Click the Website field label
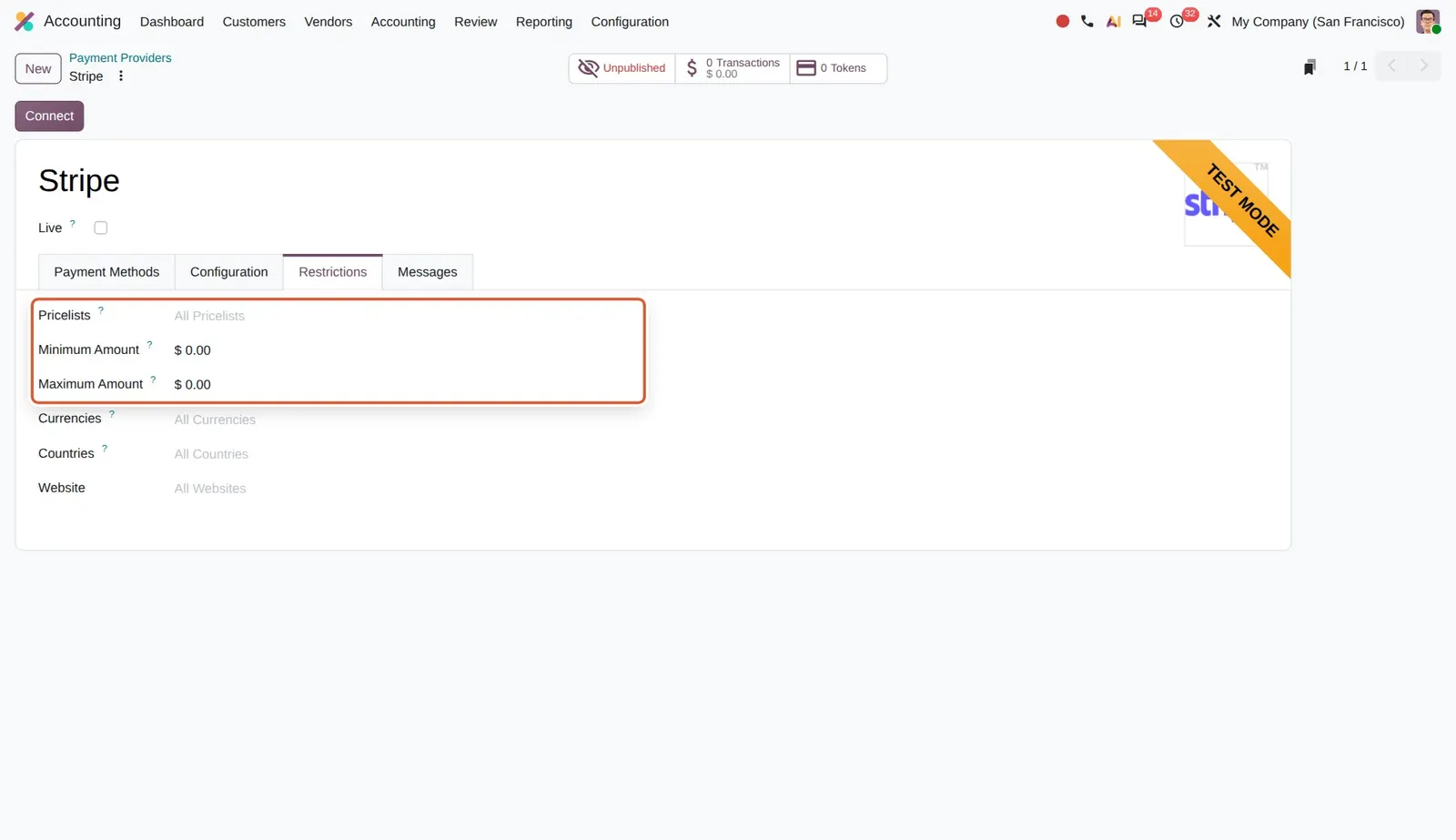 pos(62,488)
